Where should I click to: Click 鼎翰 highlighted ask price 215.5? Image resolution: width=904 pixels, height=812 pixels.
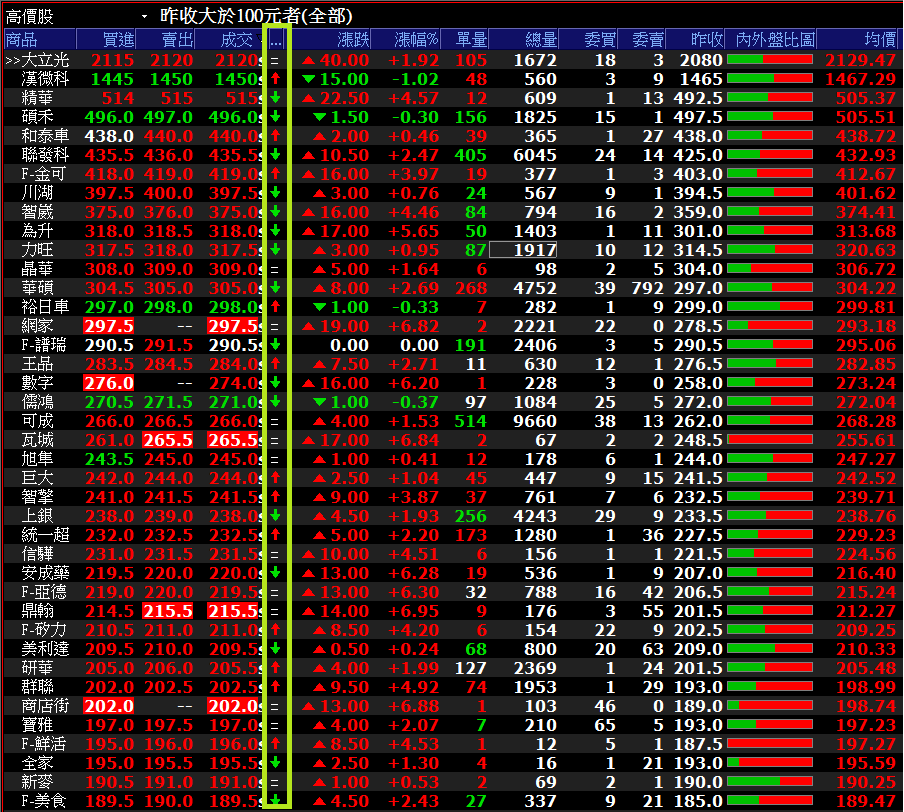pos(168,611)
